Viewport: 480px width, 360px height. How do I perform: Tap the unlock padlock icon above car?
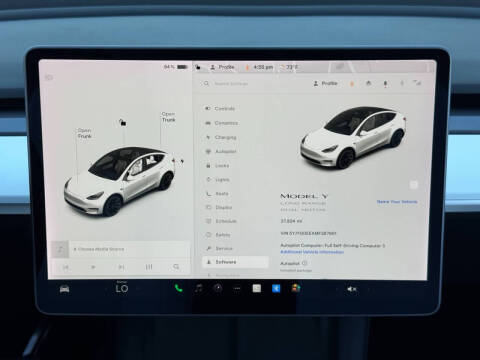pos(122,122)
